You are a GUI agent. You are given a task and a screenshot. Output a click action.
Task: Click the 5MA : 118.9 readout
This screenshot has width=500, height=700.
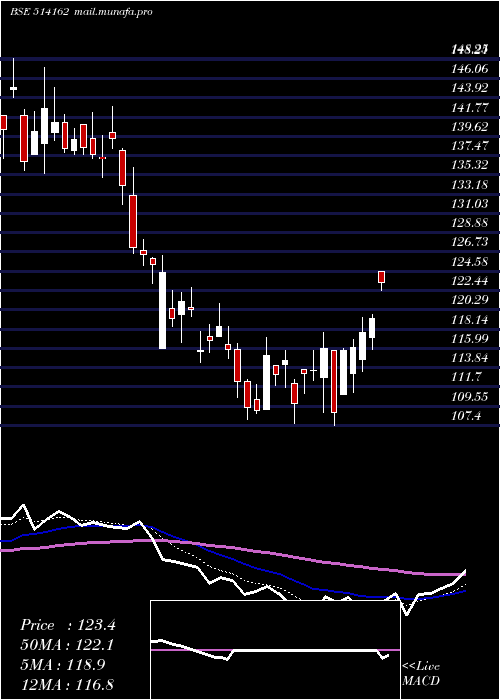tap(63, 665)
